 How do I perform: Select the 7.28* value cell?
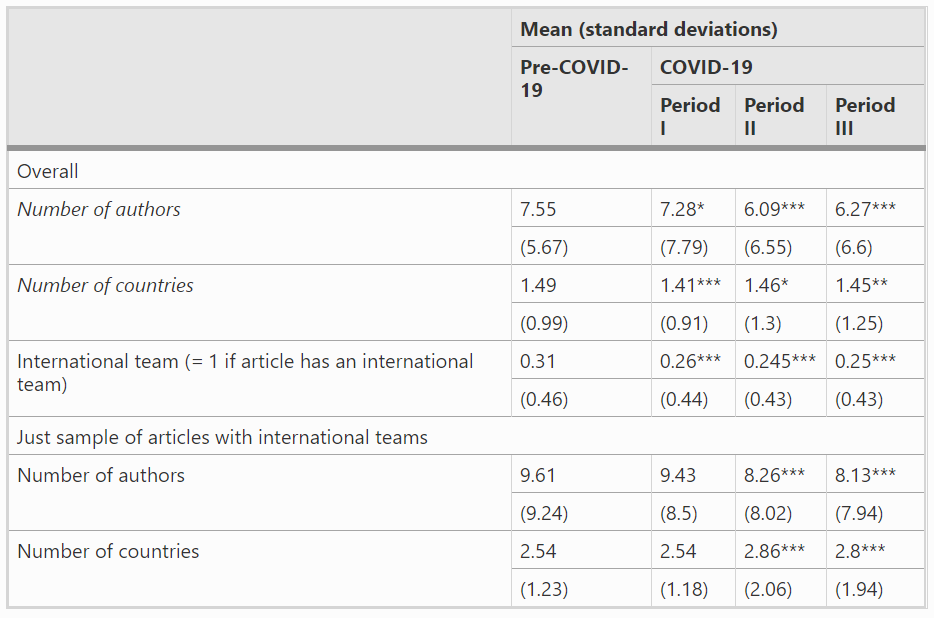click(683, 209)
